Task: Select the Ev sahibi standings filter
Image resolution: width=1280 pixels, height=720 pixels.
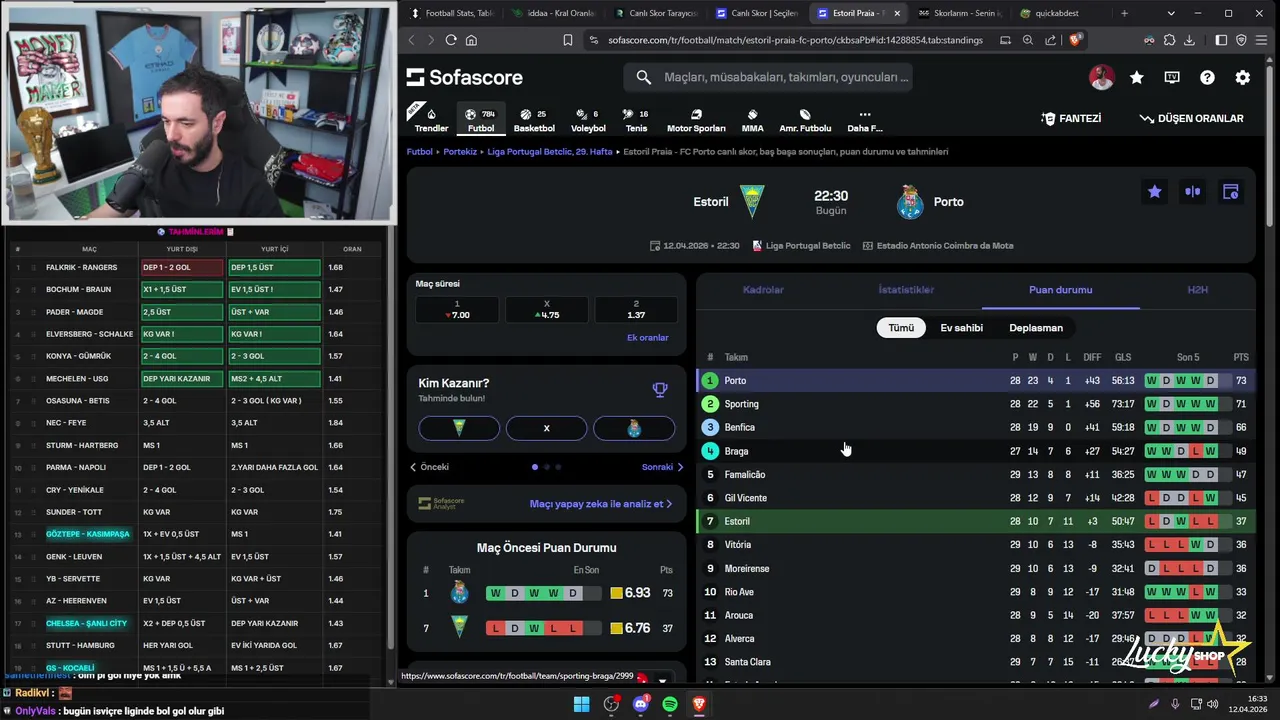Action: [x=961, y=328]
